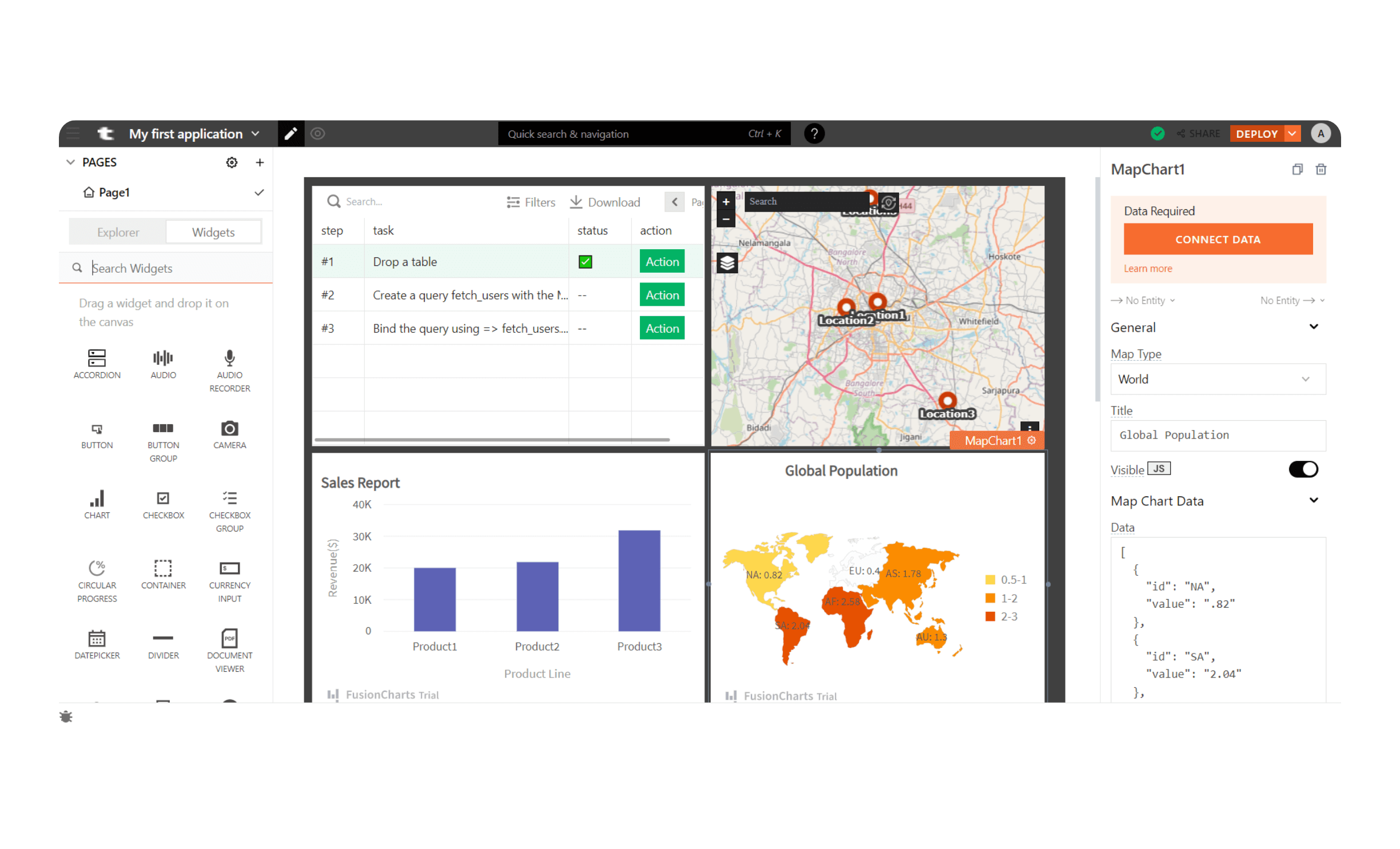Click the Appsmith logo icon
The image size is (1400, 849).
point(106,134)
